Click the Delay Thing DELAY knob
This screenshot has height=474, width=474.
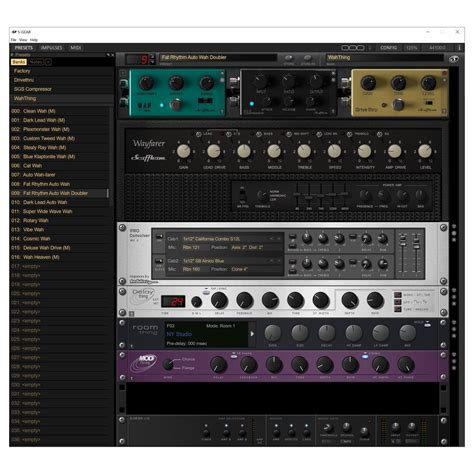(219, 300)
